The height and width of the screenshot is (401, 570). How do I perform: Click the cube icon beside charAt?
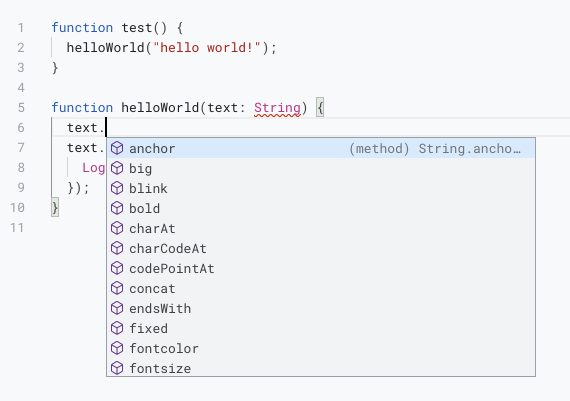coord(117,228)
